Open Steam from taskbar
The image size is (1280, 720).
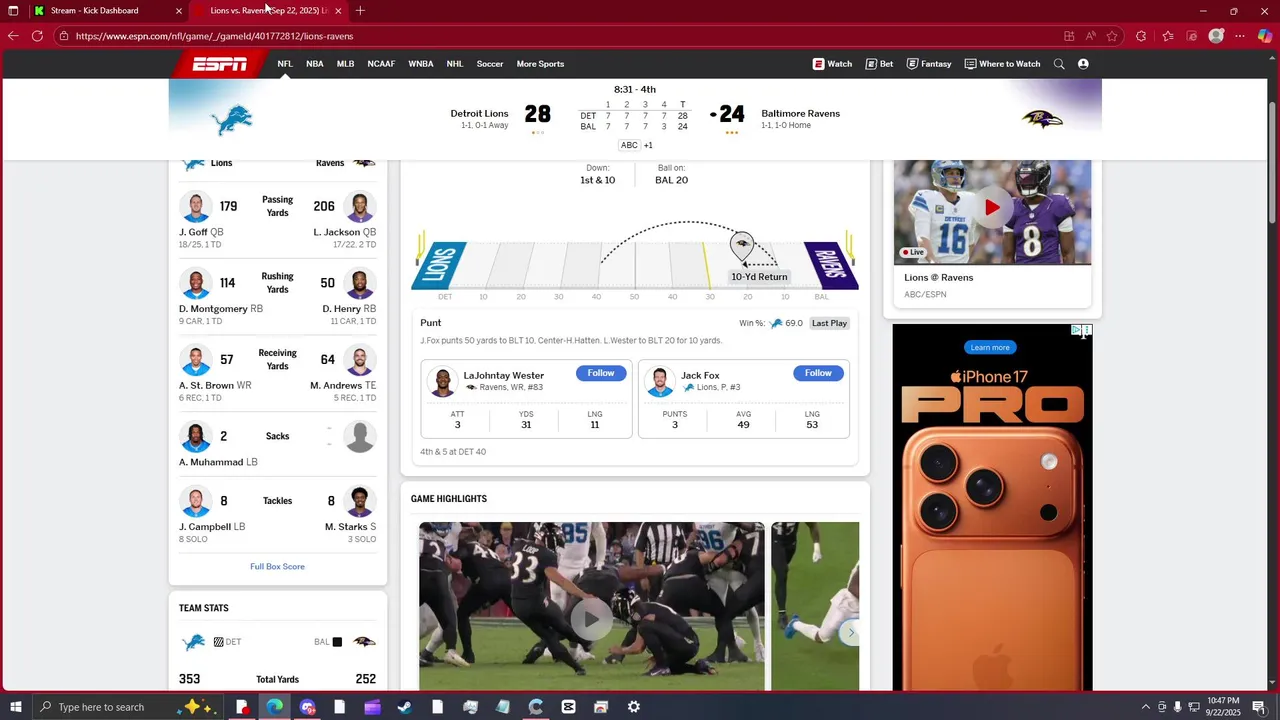coord(404,707)
